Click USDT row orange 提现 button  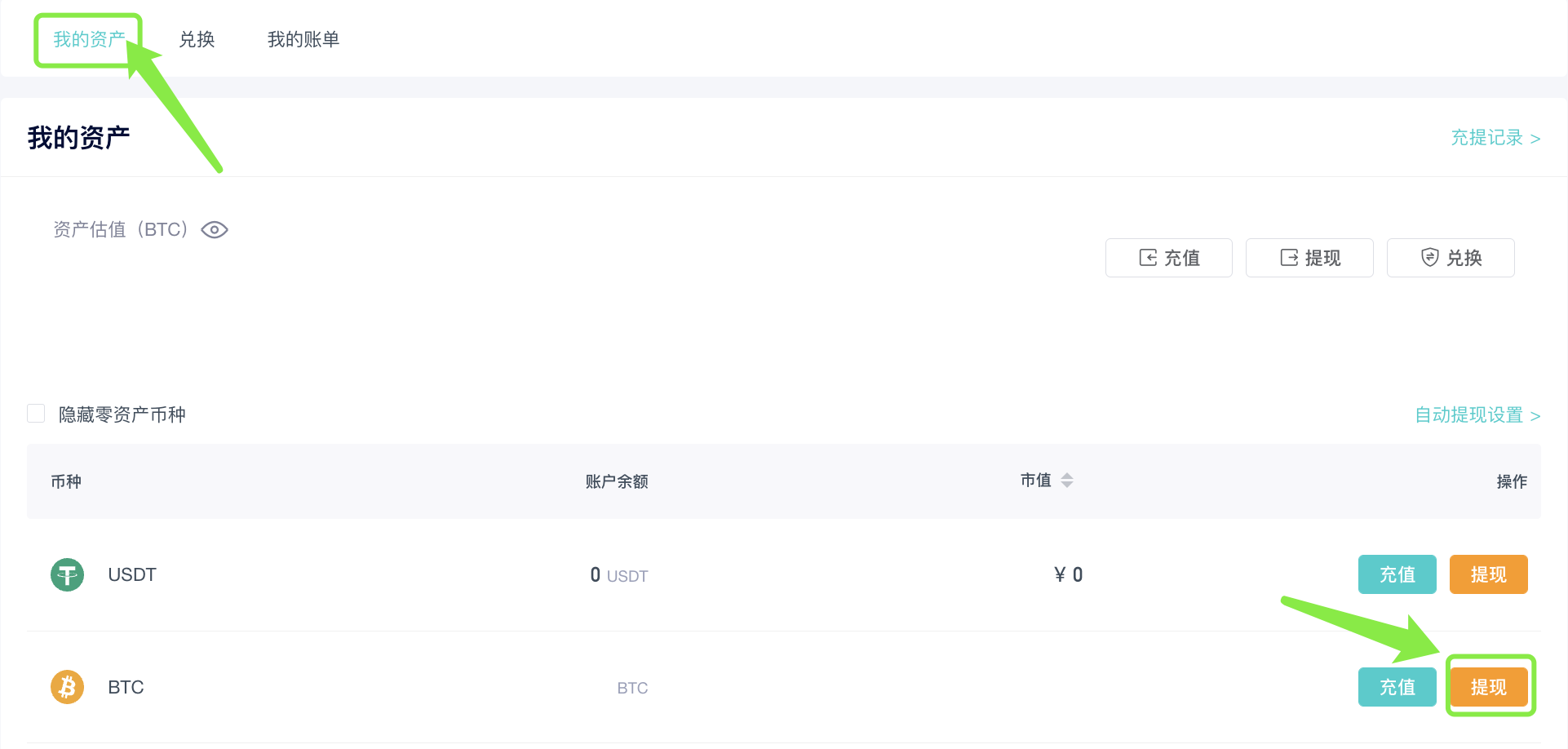pyautogui.click(x=1488, y=574)
